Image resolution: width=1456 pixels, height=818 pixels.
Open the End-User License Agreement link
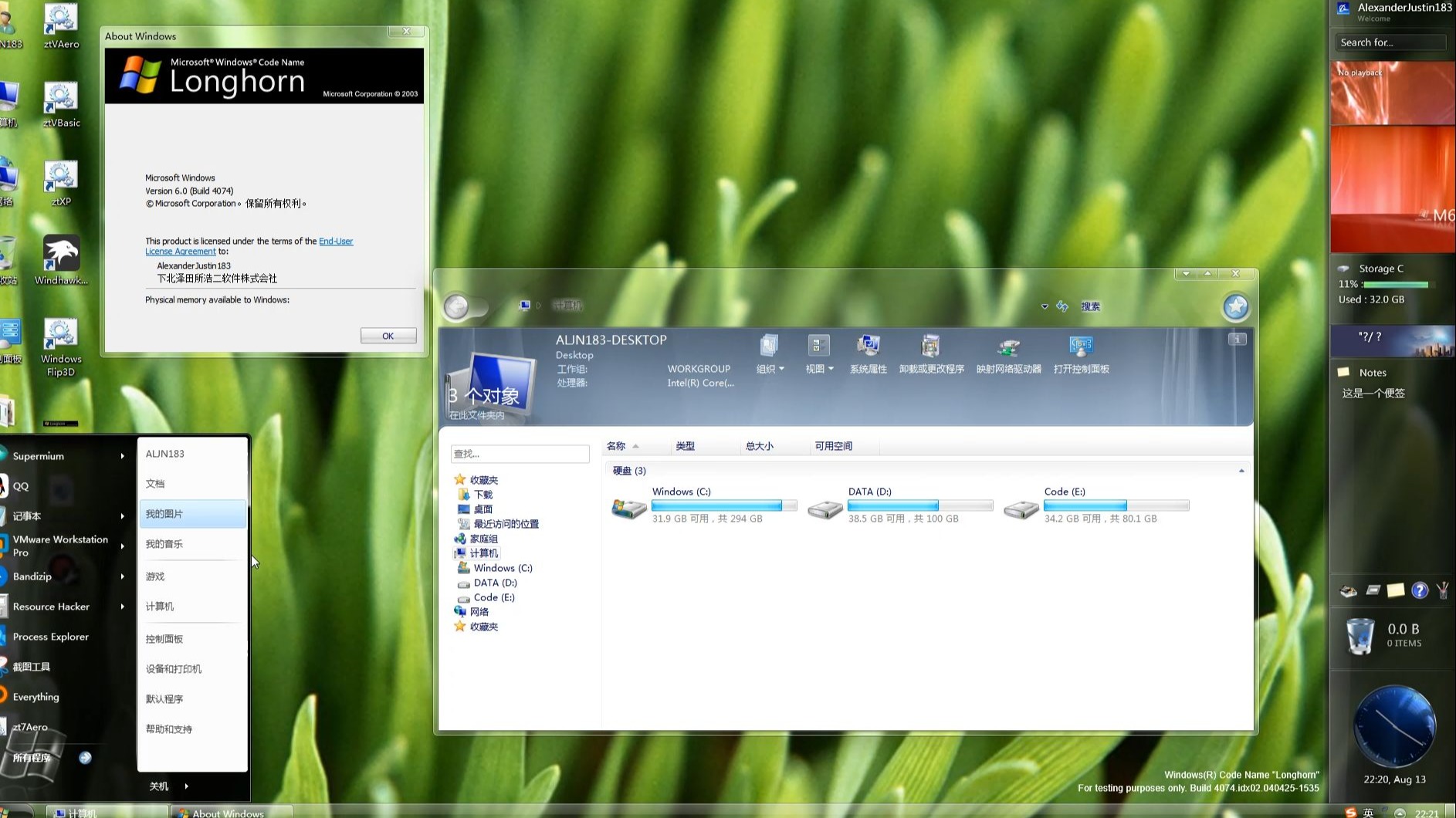click(249, 246)
